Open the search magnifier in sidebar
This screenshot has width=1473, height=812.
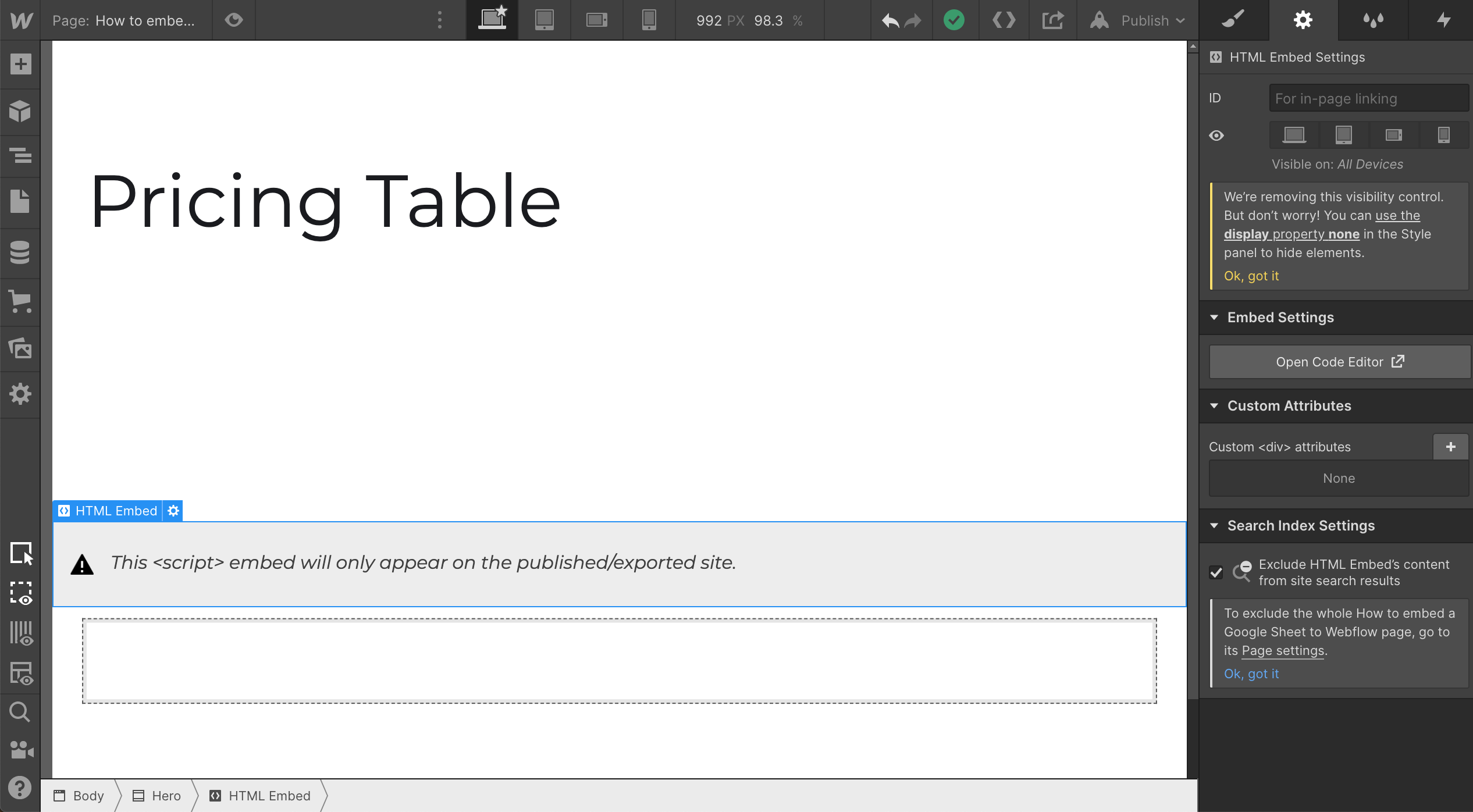(20, 712)
